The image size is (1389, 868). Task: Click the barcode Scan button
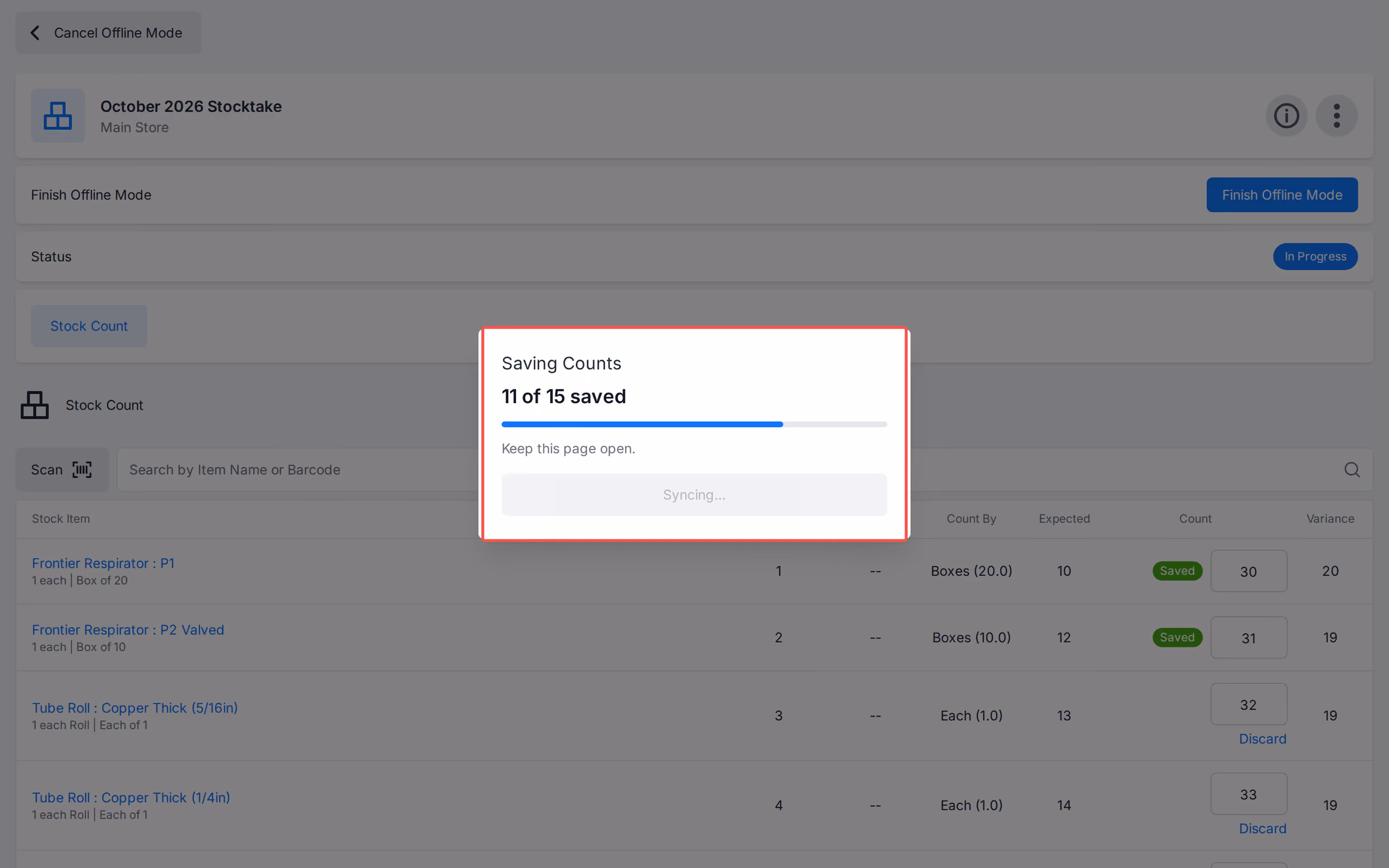pos(62,470)
